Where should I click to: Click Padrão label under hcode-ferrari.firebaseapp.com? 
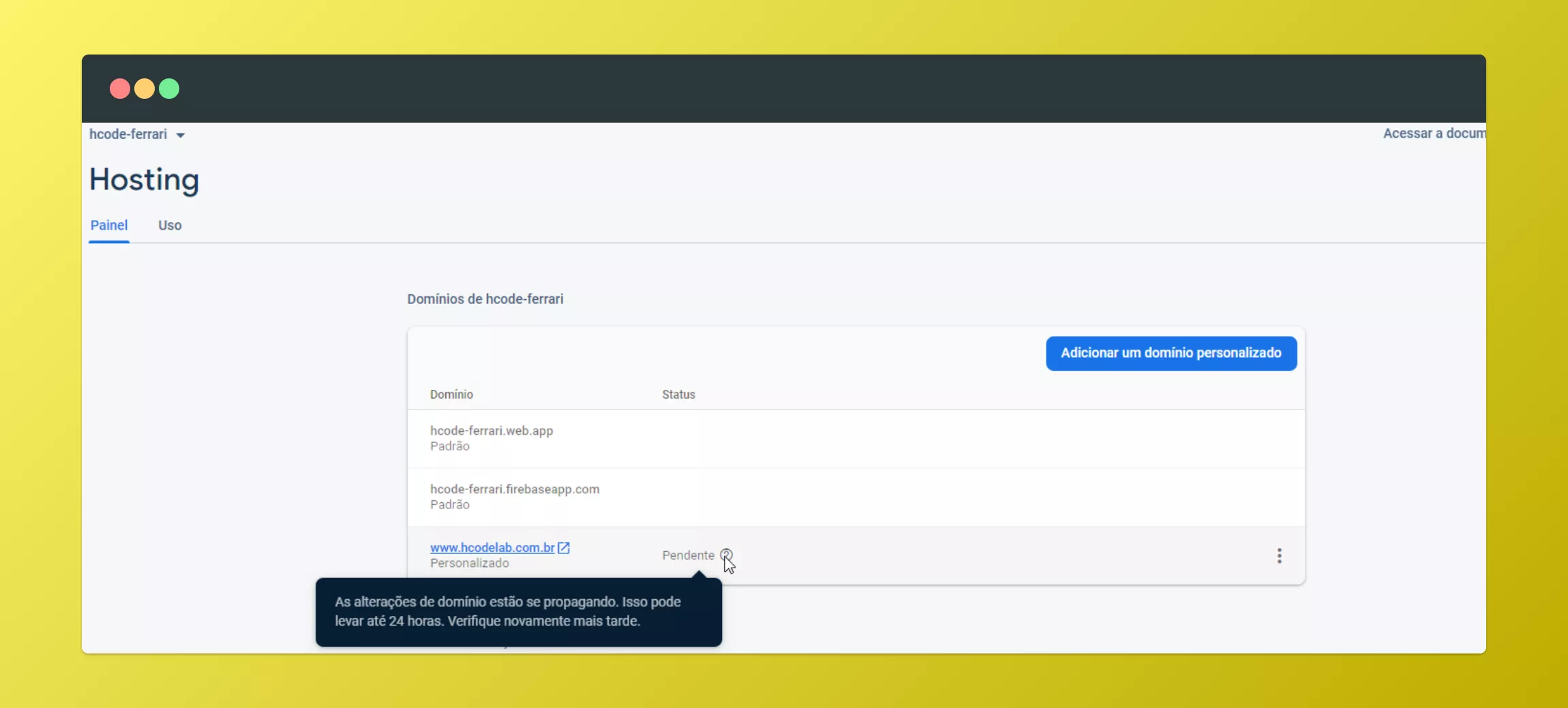pos(449,505)
